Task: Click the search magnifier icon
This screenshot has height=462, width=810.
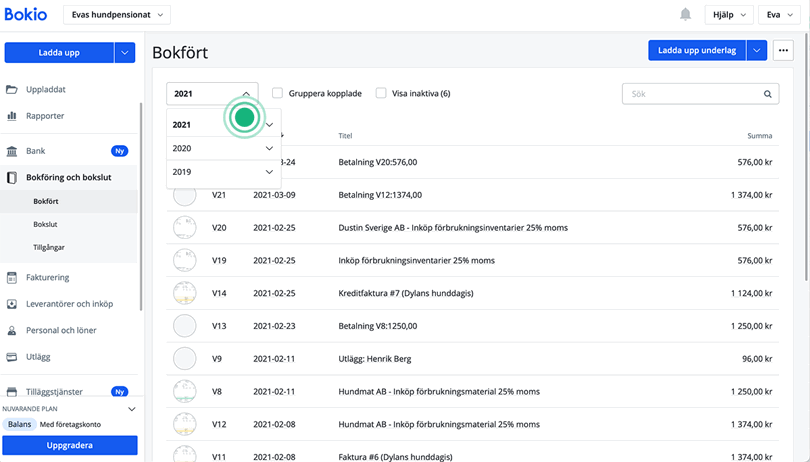Action: [x=768, y=94]
